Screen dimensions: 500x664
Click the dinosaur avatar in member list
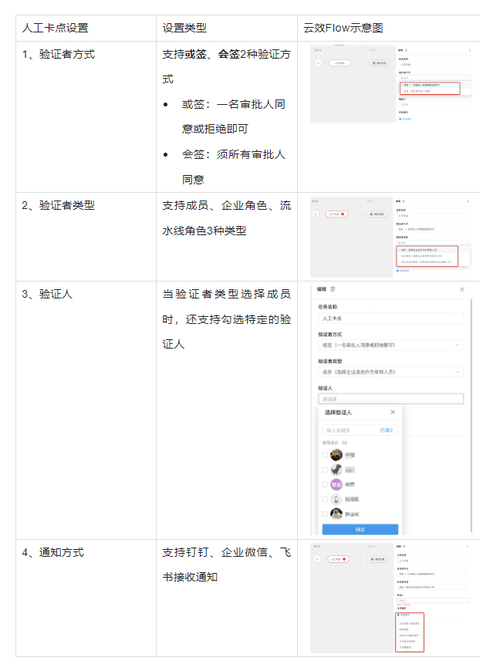[x=336, y=470]
